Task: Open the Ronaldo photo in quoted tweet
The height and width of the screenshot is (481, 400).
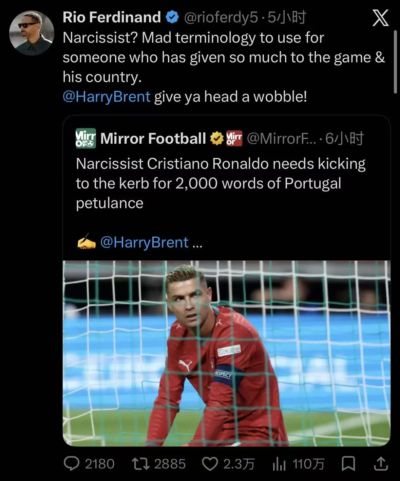Action: click(x=227, y=353)
